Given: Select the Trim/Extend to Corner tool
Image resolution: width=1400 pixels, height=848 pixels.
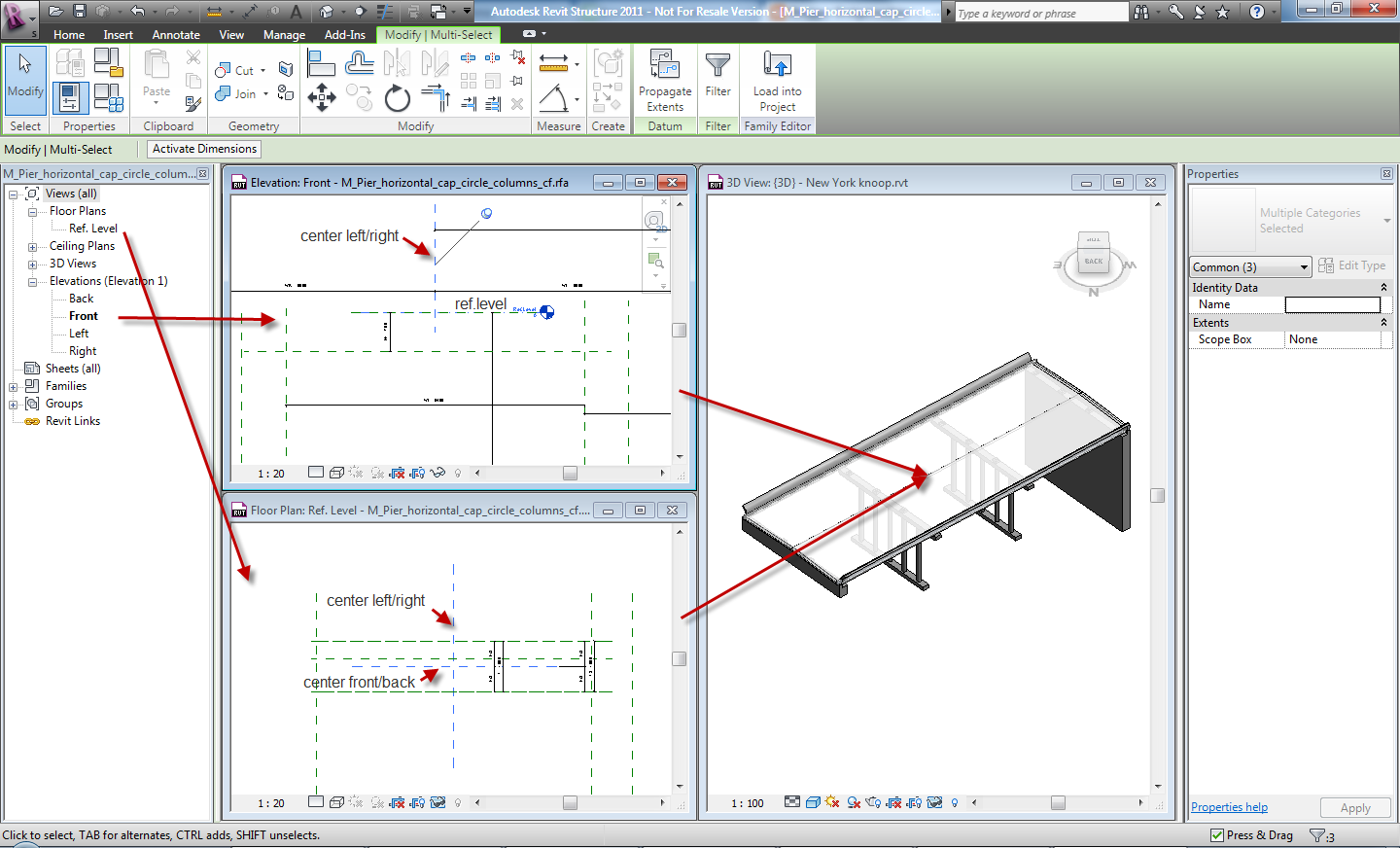Looking at the screenshot, I should [436, 97].
